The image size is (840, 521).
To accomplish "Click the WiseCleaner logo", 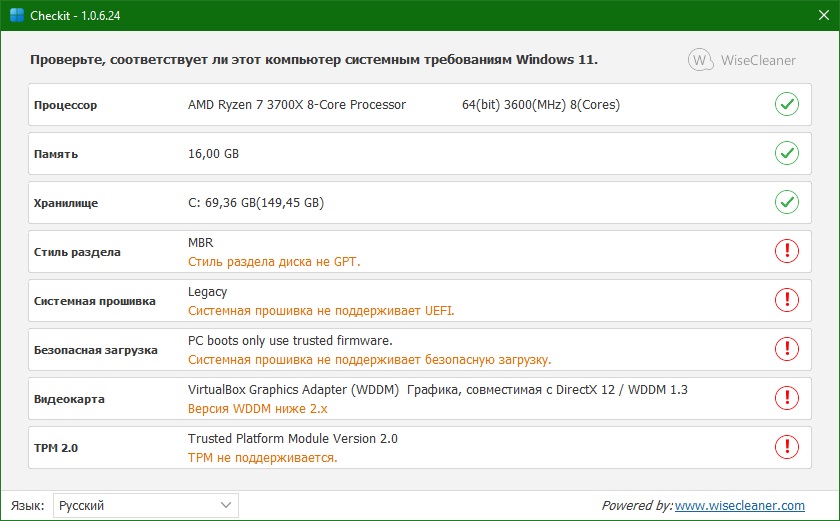I will tap(741, 60).
